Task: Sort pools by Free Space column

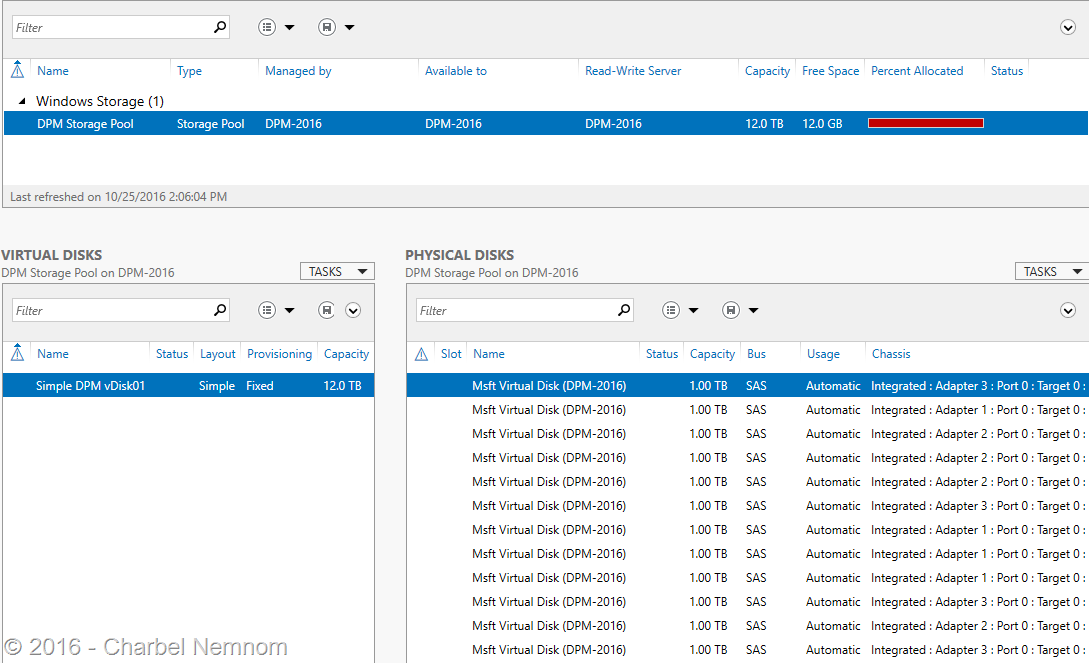Action: 830,71
